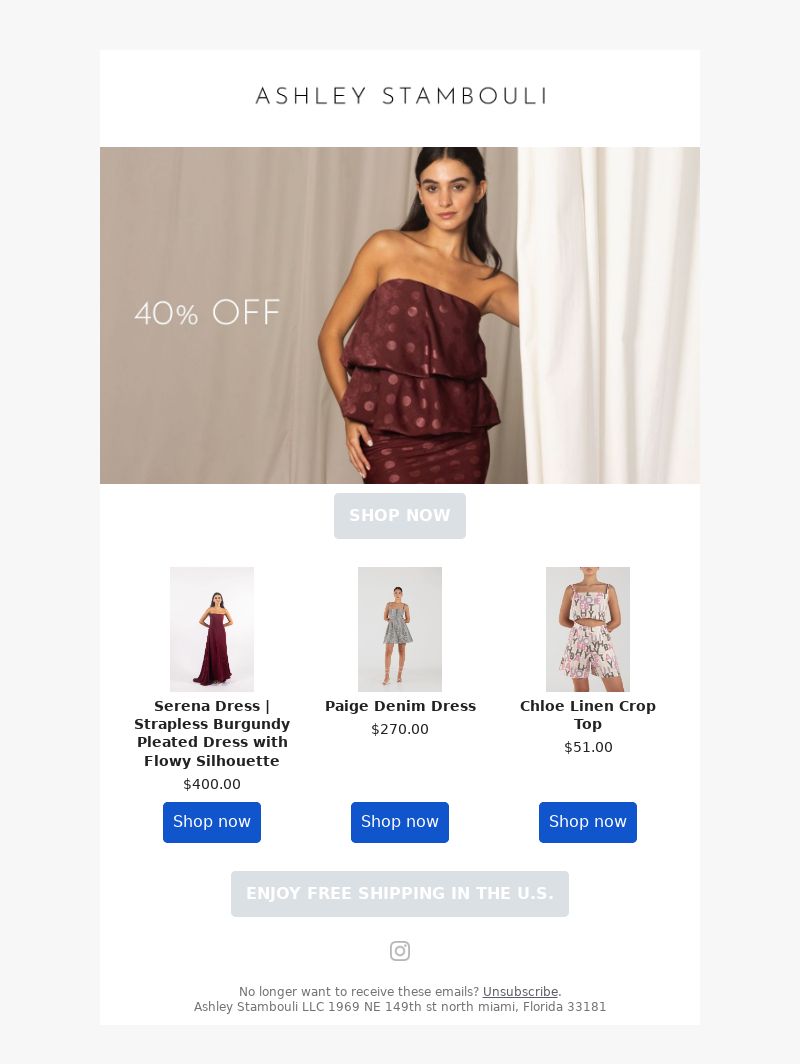Click the $270.00 price label
Image resolution: width=800 pixels, height=1064 pixels.
pos(400,729)
